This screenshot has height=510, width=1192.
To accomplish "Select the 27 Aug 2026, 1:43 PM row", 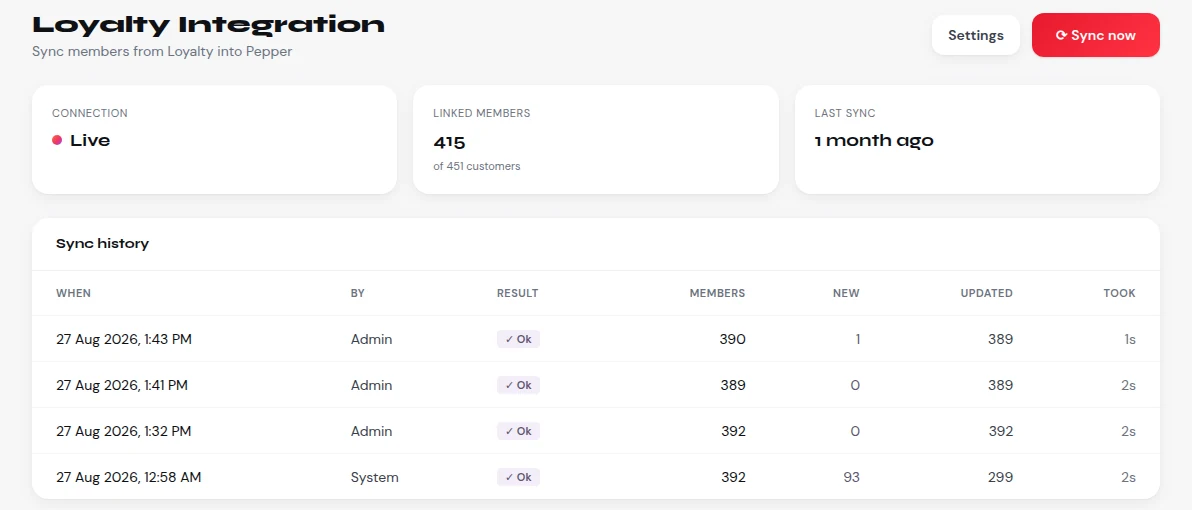I will pyautogui.click(x=596, y=339).
